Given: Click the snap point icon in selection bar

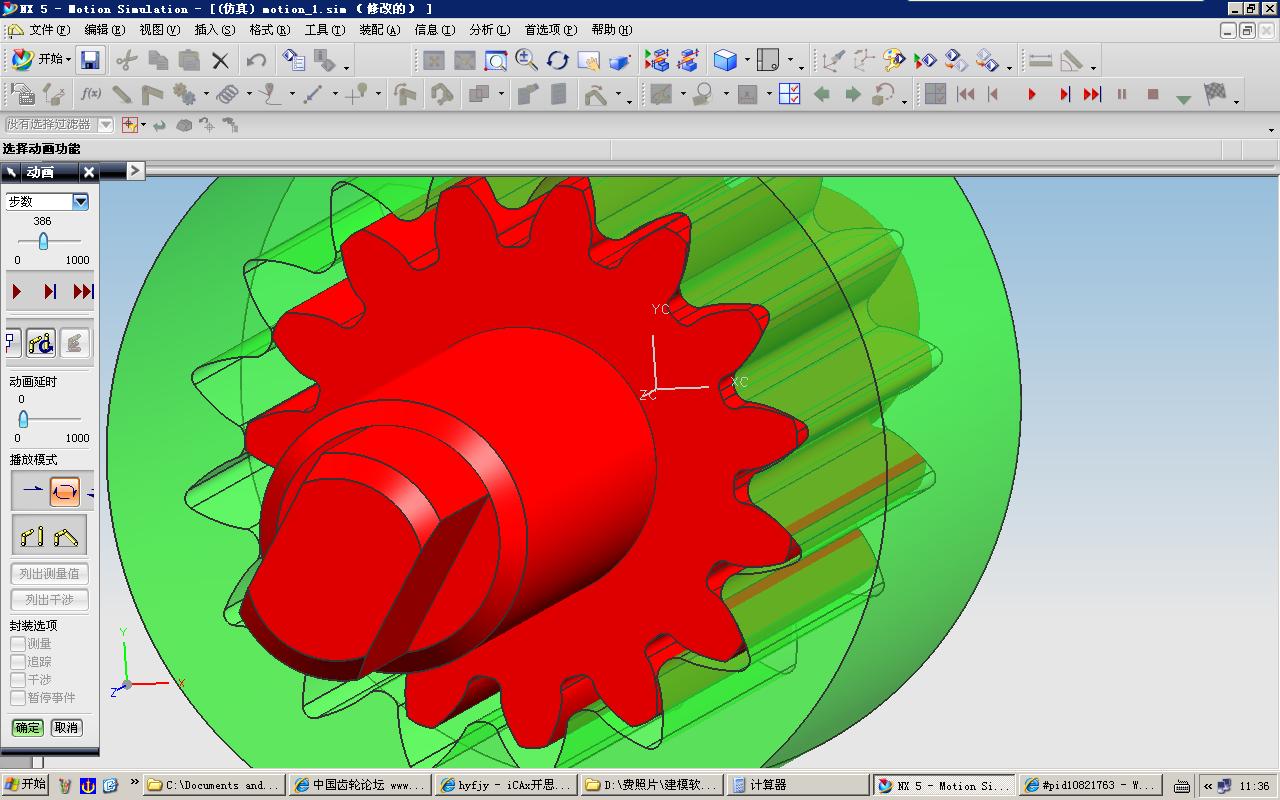Looking at the screenshot, I should [129, 125].
